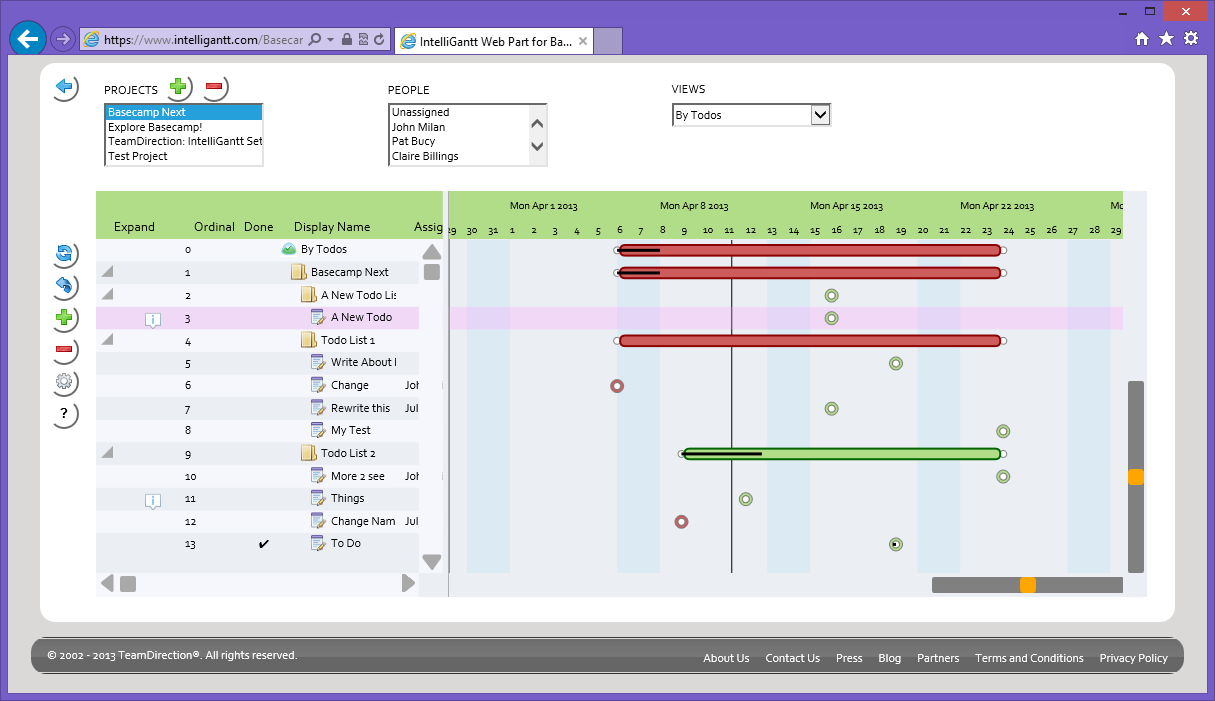Viewport: 1215px width, 701px height.
Task: Add a row with the sidebar green plus
Action: pos(64,318)
